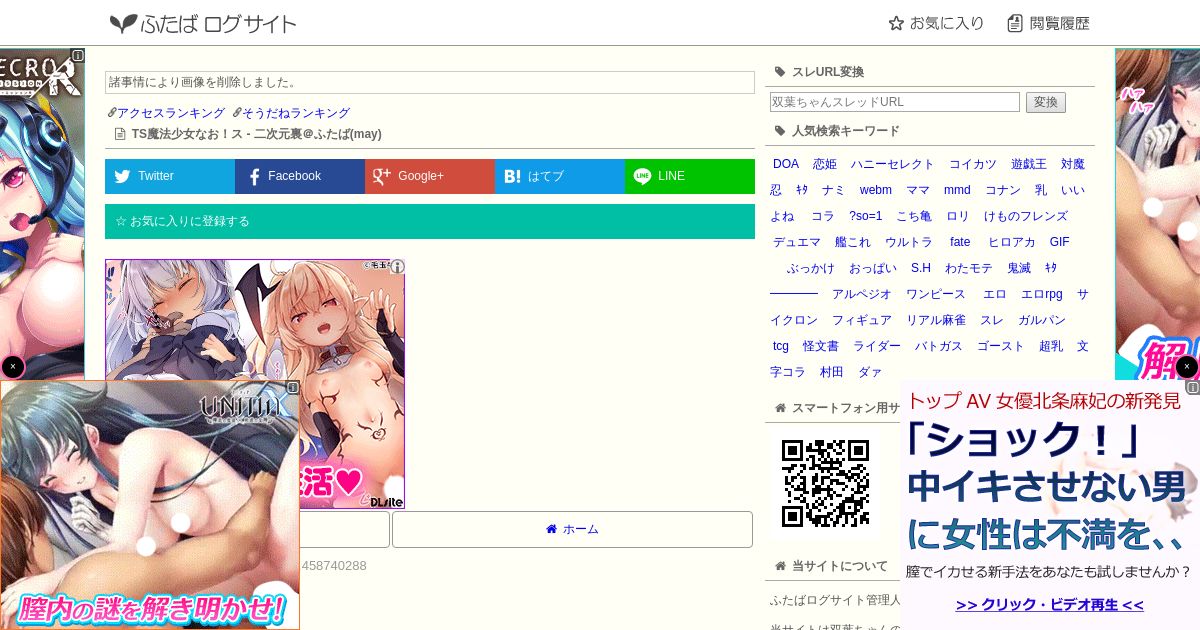Share on Facebook button

300,176
